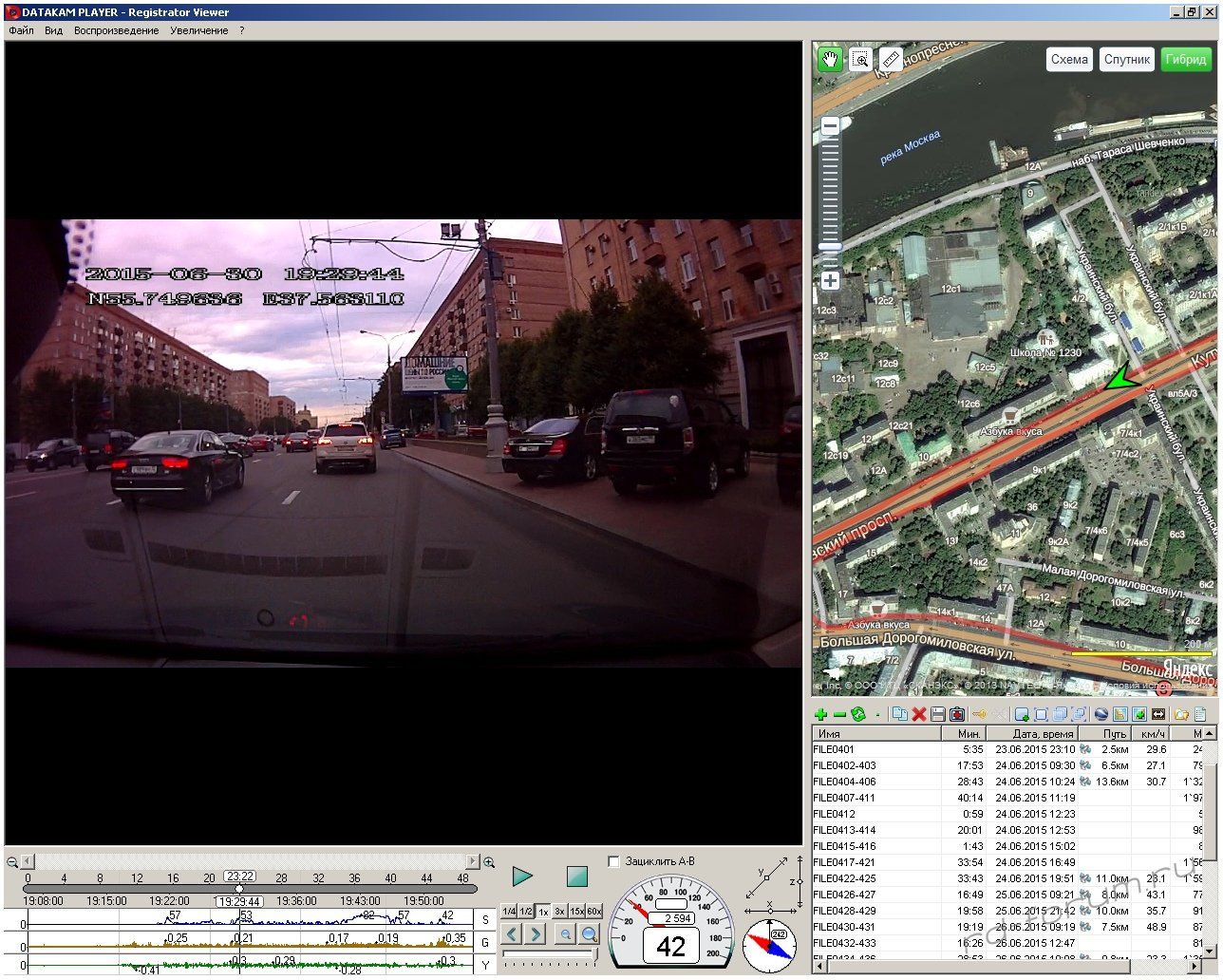Open the Воспроизведение menu
This screenshot has width=1223, height=980.
pos(117,30)
